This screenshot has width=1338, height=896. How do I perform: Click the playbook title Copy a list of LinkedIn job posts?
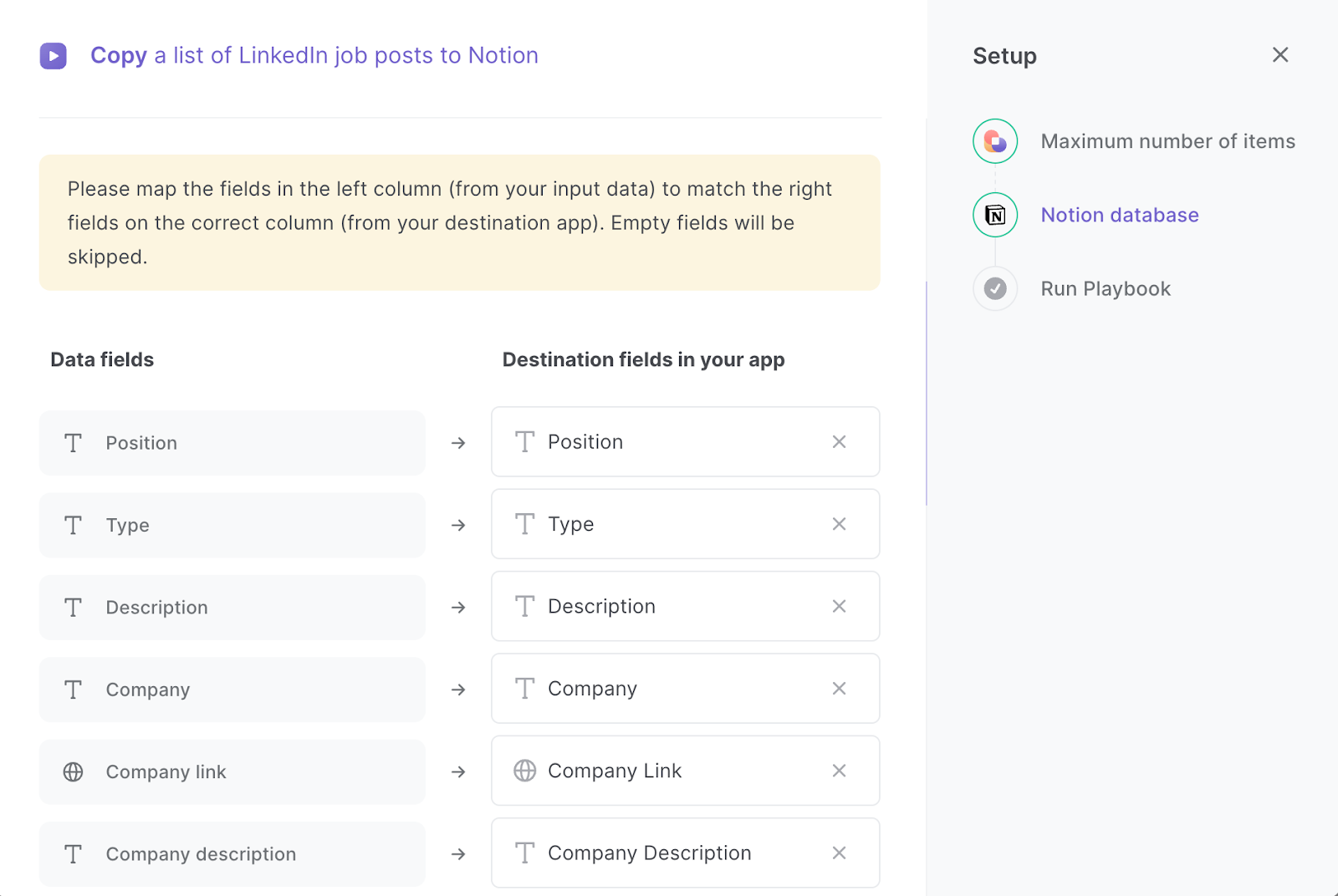click(x=314, y=56)
